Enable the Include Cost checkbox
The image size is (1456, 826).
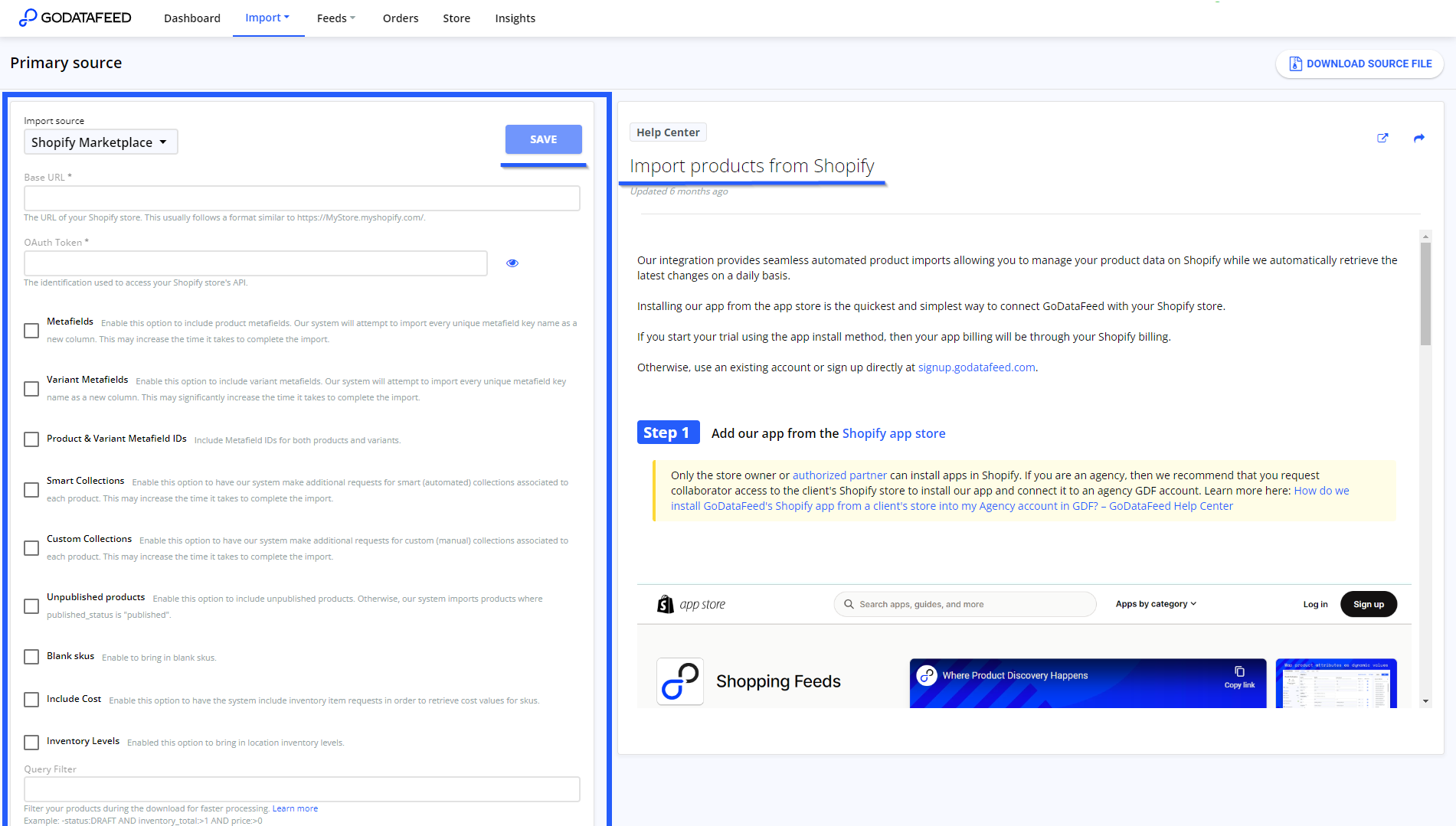[31, 700]
